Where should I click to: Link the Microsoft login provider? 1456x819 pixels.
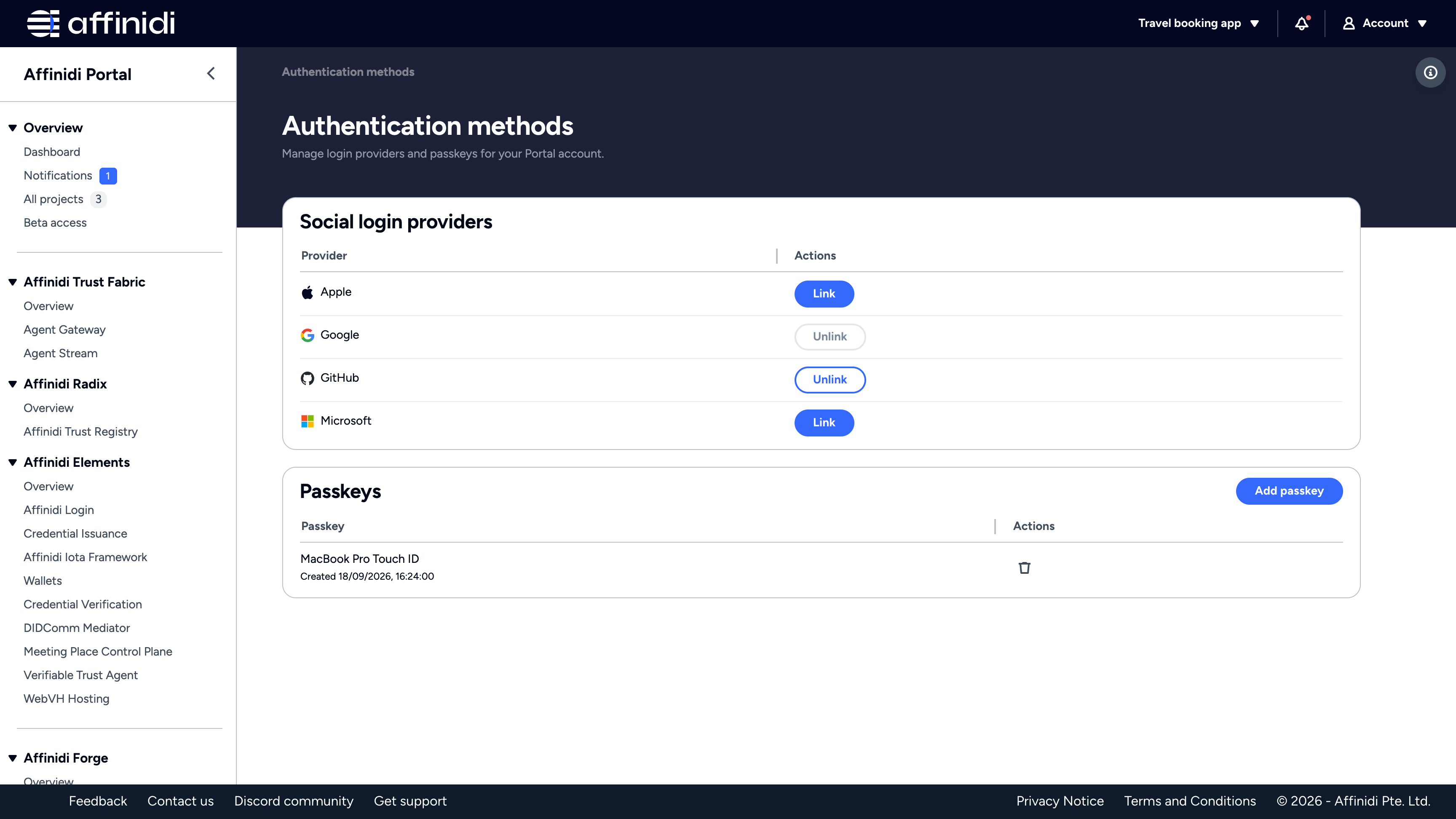tap(824, 423)
